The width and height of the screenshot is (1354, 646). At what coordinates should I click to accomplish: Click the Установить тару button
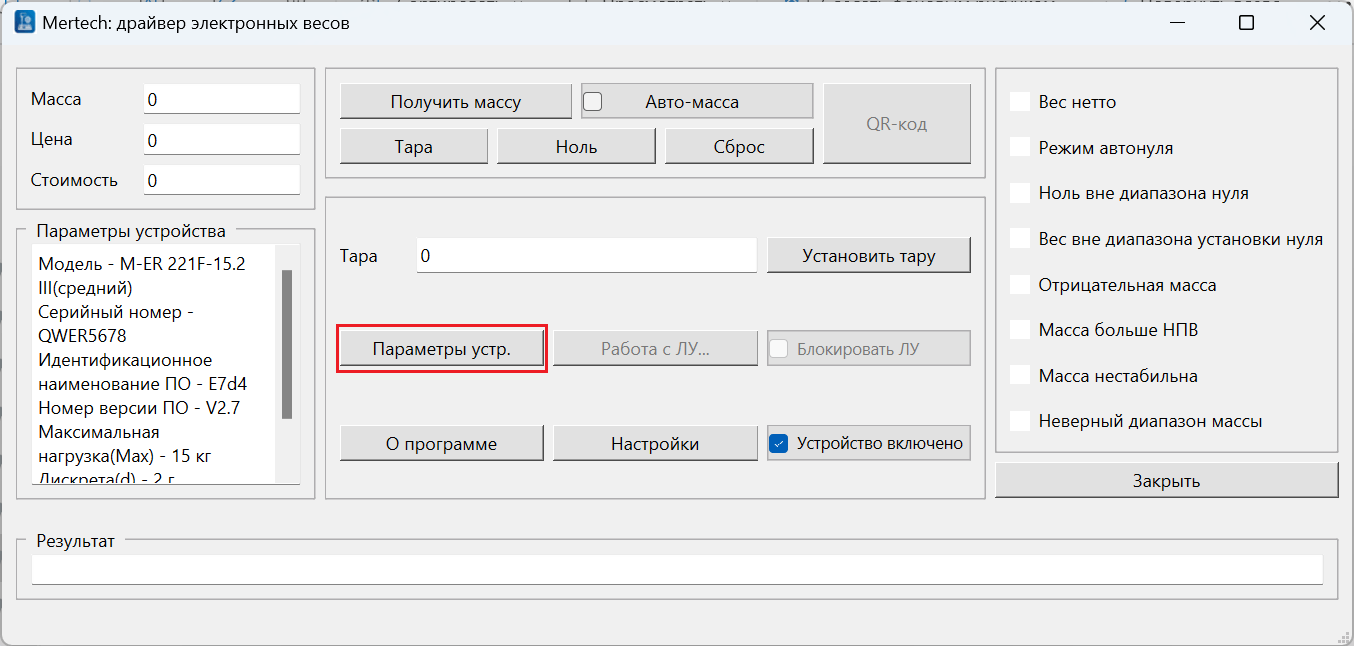(869, 255)
